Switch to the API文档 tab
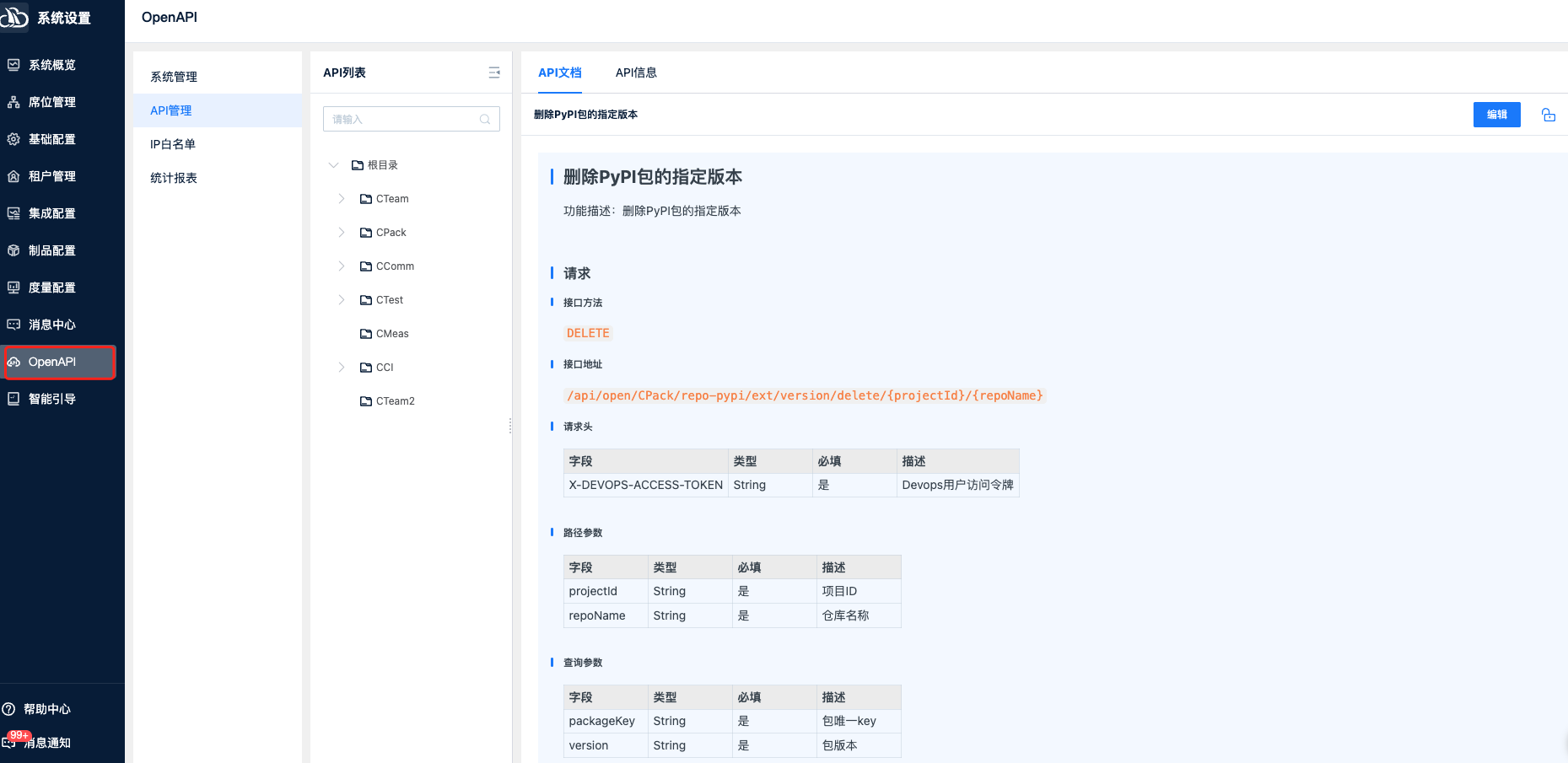 (x=560, y=73)
